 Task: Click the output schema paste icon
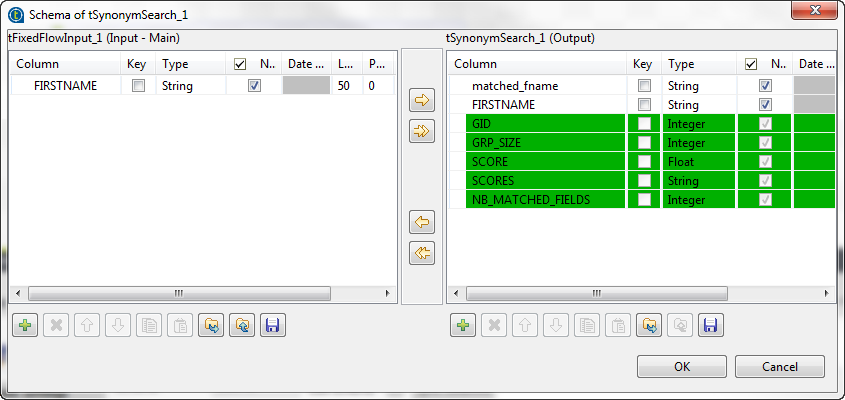619,326
